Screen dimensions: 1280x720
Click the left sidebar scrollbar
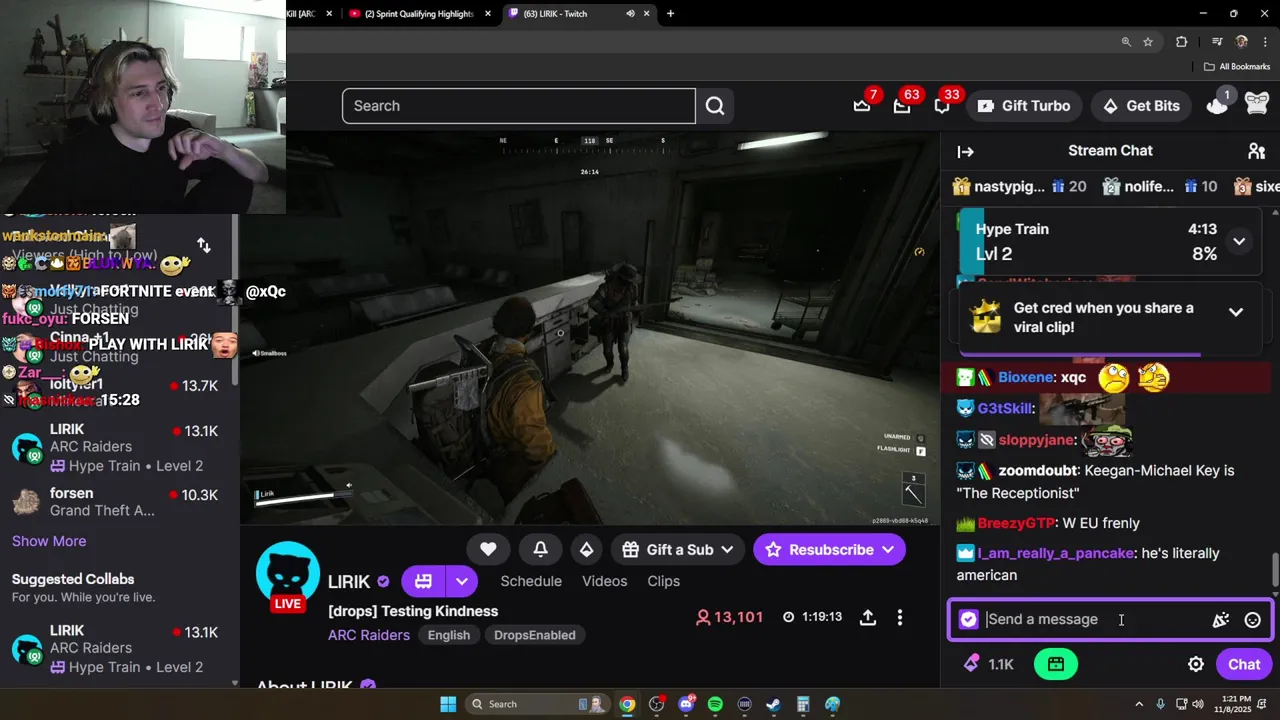(x=236, y=300)
